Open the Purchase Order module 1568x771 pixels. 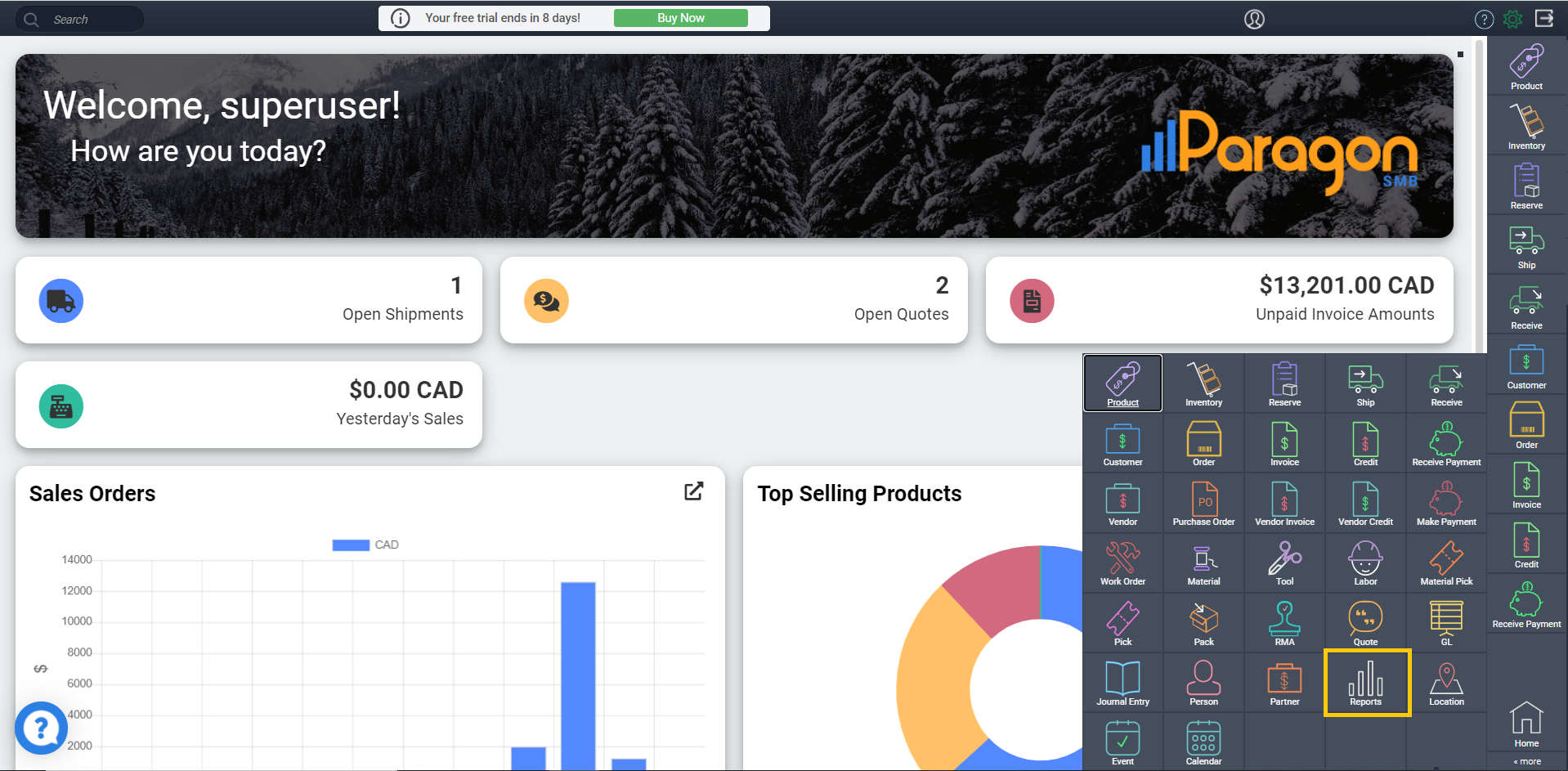(1203, 503)
